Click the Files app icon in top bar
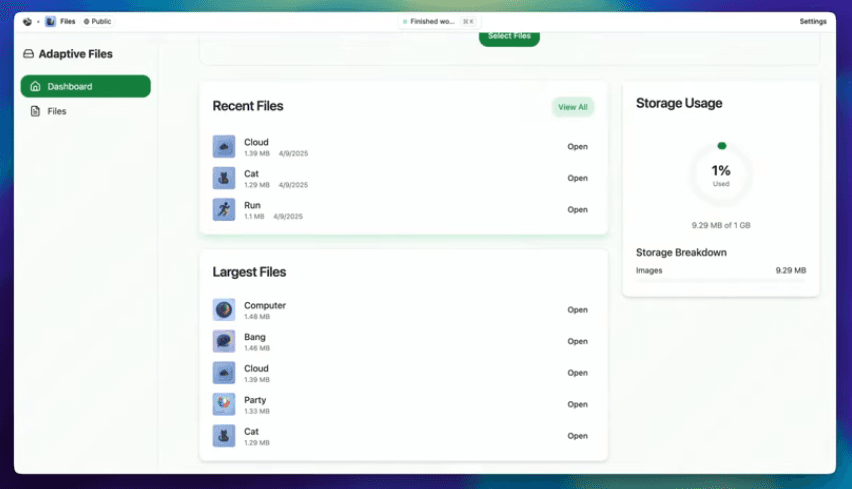Screen dimensions: 852x489 [x=51, y=21]
